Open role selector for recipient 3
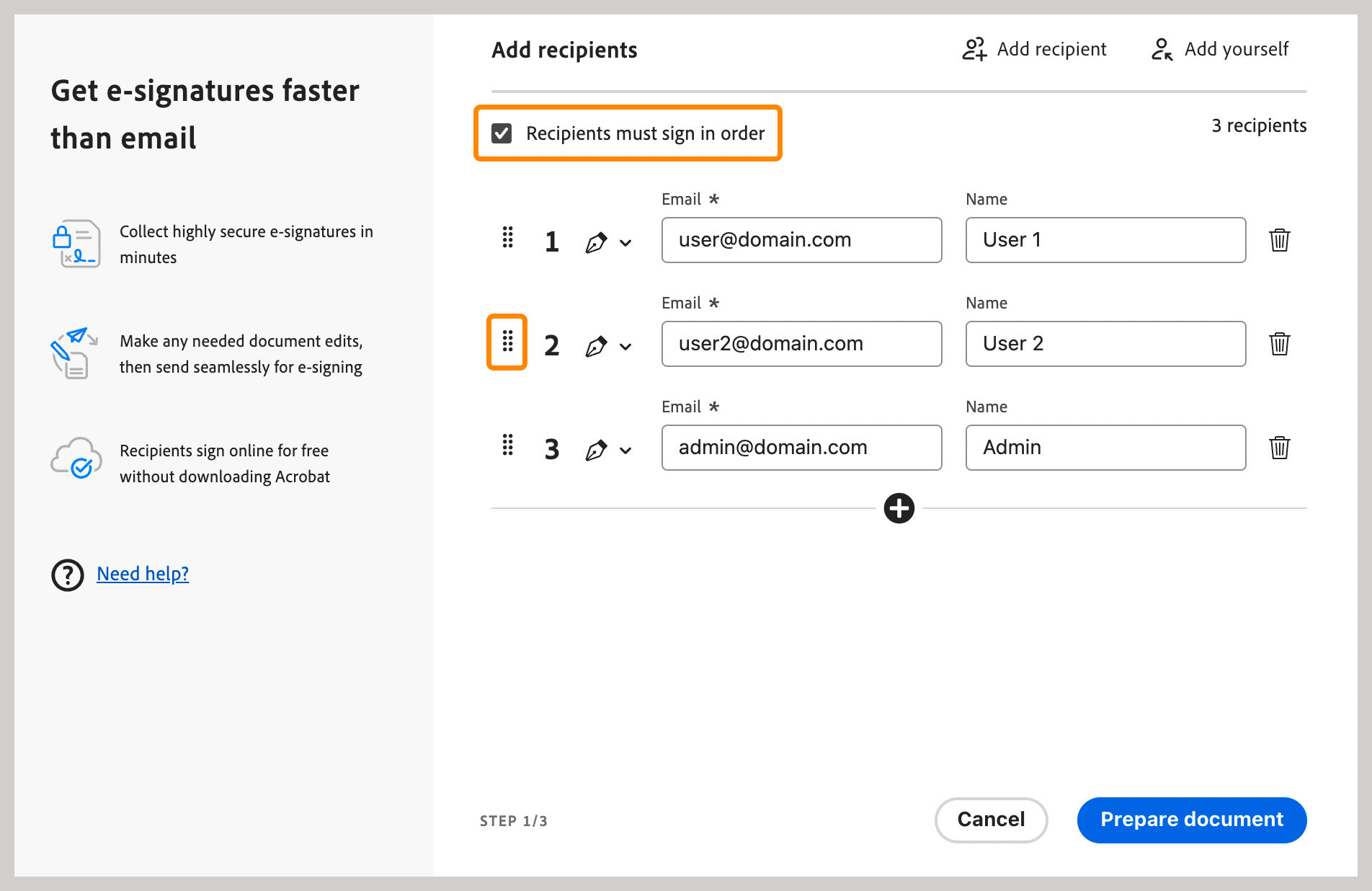 point(608,450)
